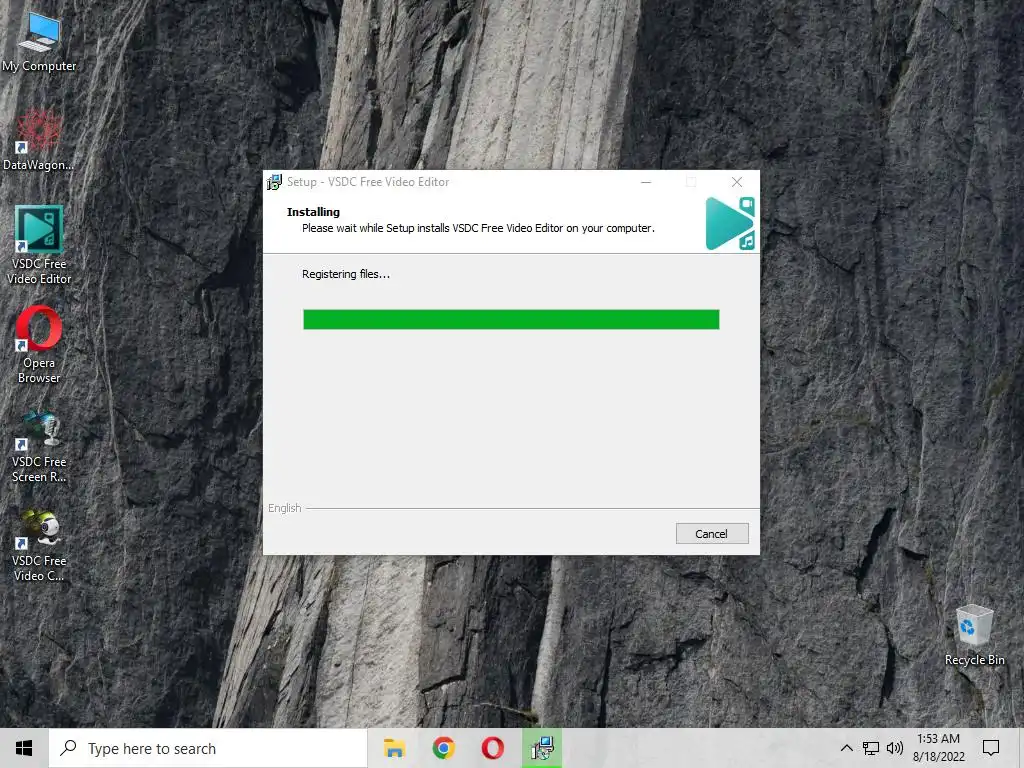Image resolution: width=1024 pixels, height=768 pixels.
Task: Select the Recycle Bin icon
Action: pyautogui.click(x=974, y=635)
